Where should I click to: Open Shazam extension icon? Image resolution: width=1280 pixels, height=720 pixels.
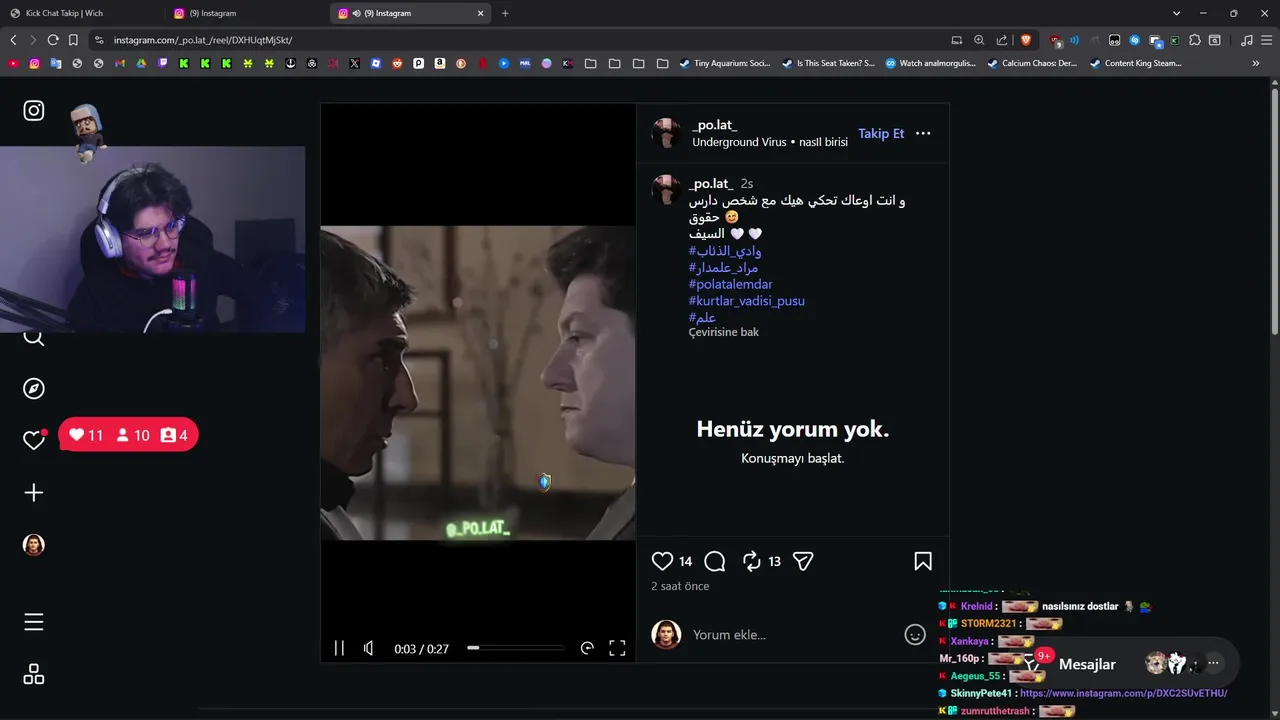tap(1135, 40)
